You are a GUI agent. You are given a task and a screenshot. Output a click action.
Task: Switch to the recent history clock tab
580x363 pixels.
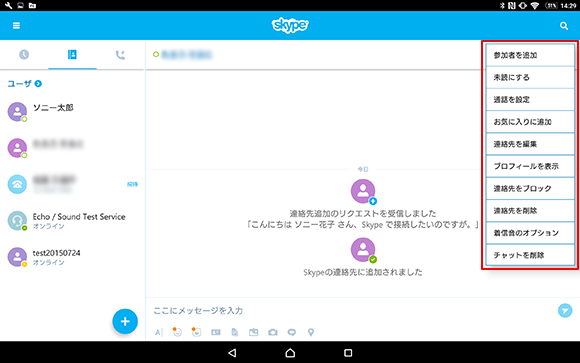click(x=24, y=55)
